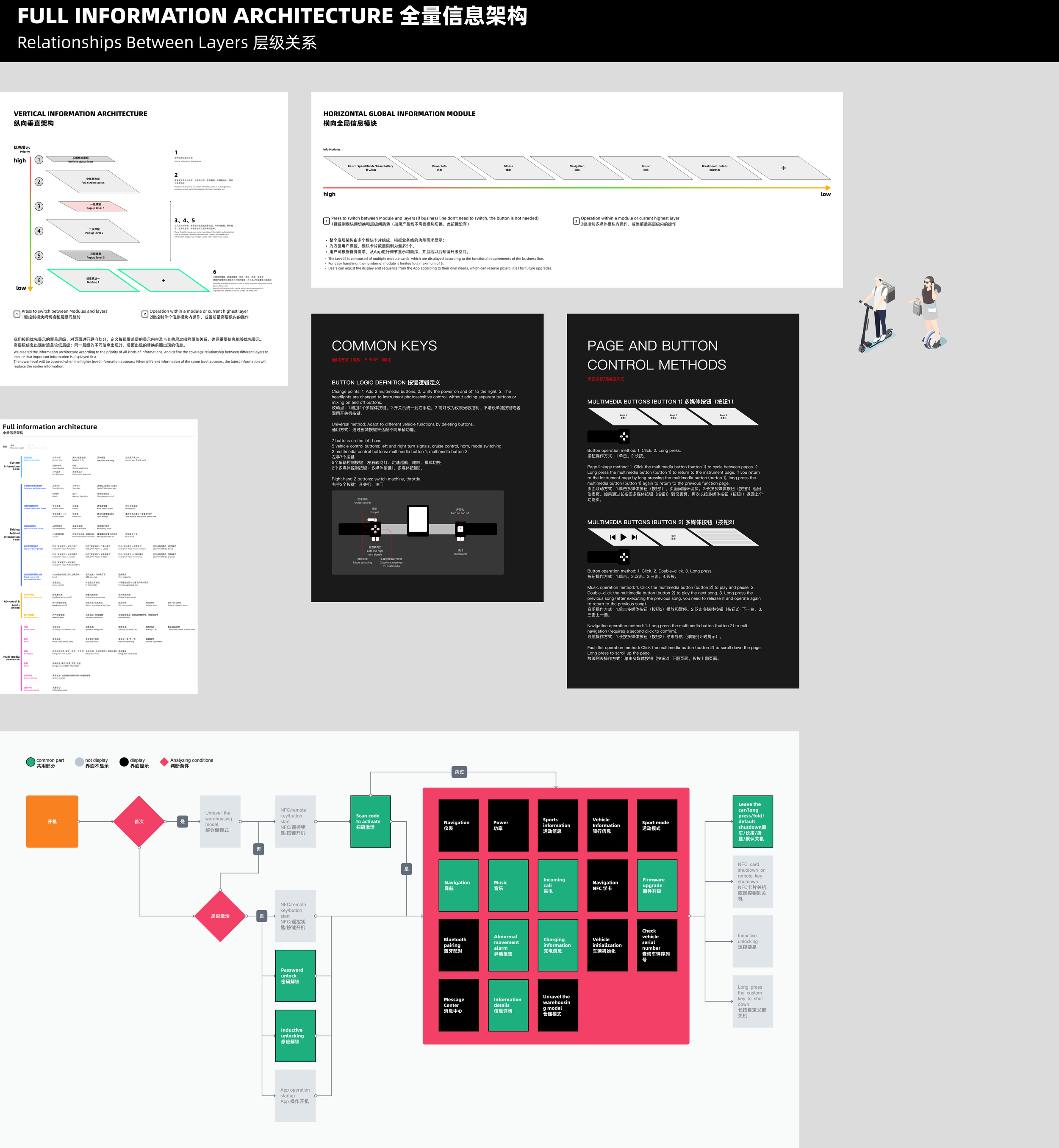1059x1148 pixels.
Task: Click the green 'common part' legend dot
Action: tap(30, 762)
